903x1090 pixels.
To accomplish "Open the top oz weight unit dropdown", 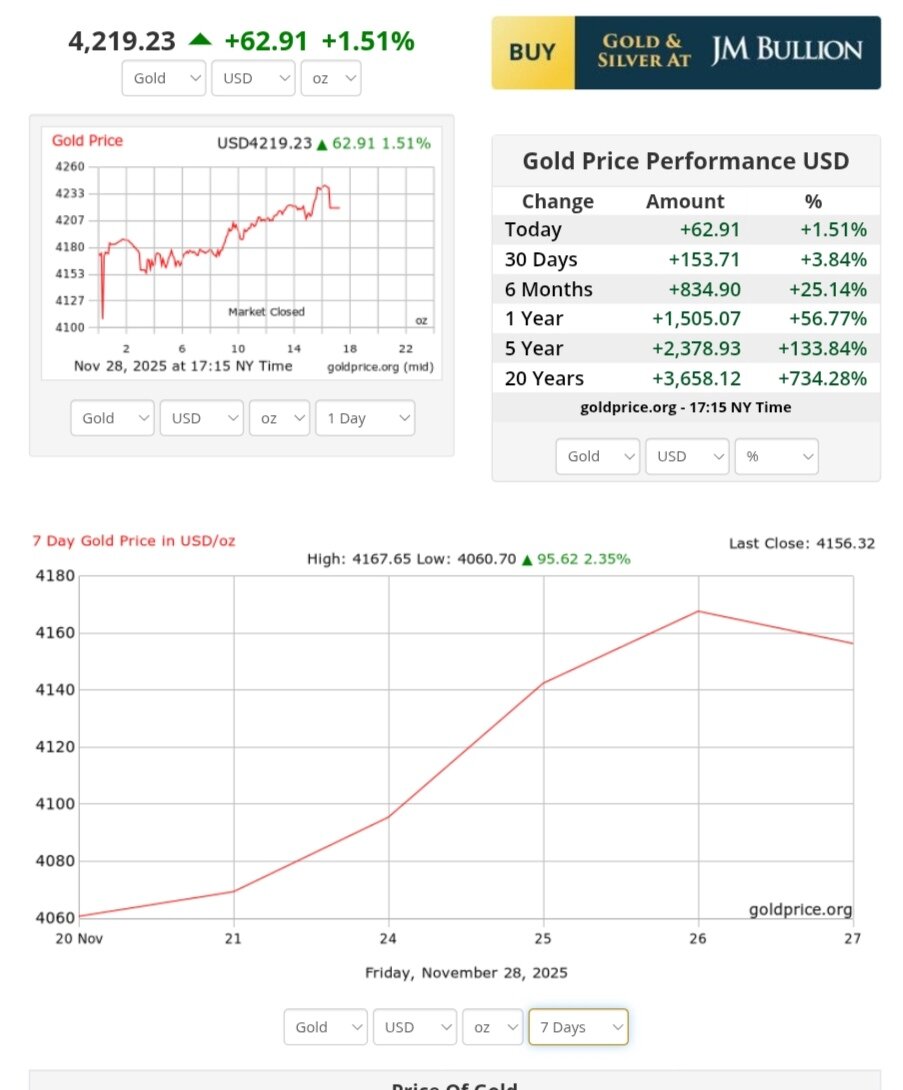I will coord(330,78).
